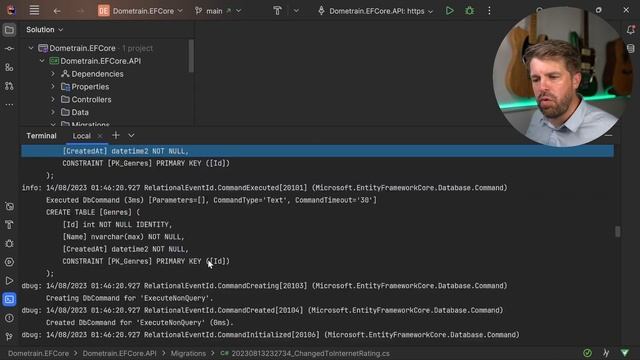Click the '[Id] int NOT NULL IDENTITY' line
640x360 pixels.
[x=117, y=224]
